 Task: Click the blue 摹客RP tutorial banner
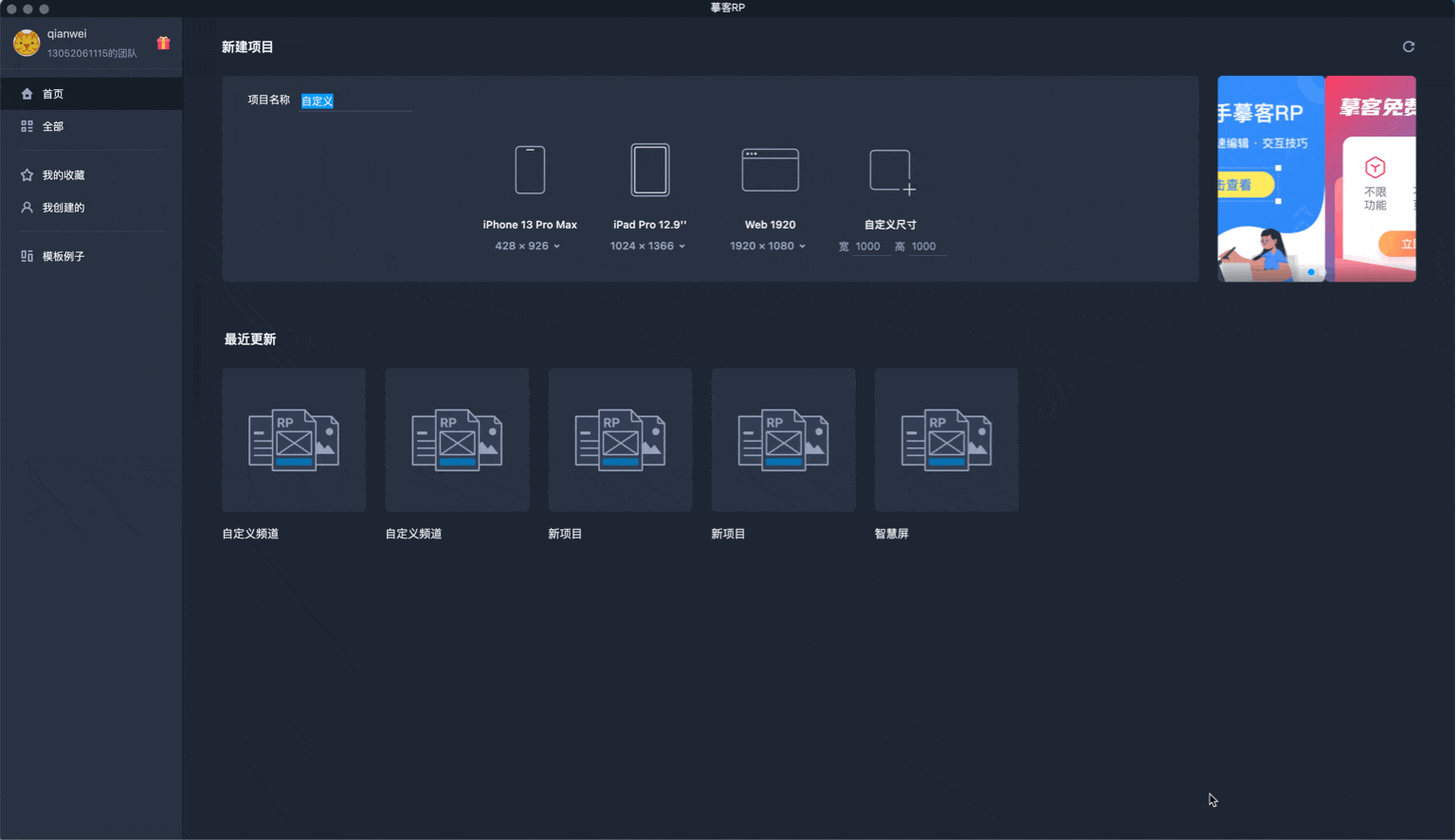click(x=1271, y=178)
